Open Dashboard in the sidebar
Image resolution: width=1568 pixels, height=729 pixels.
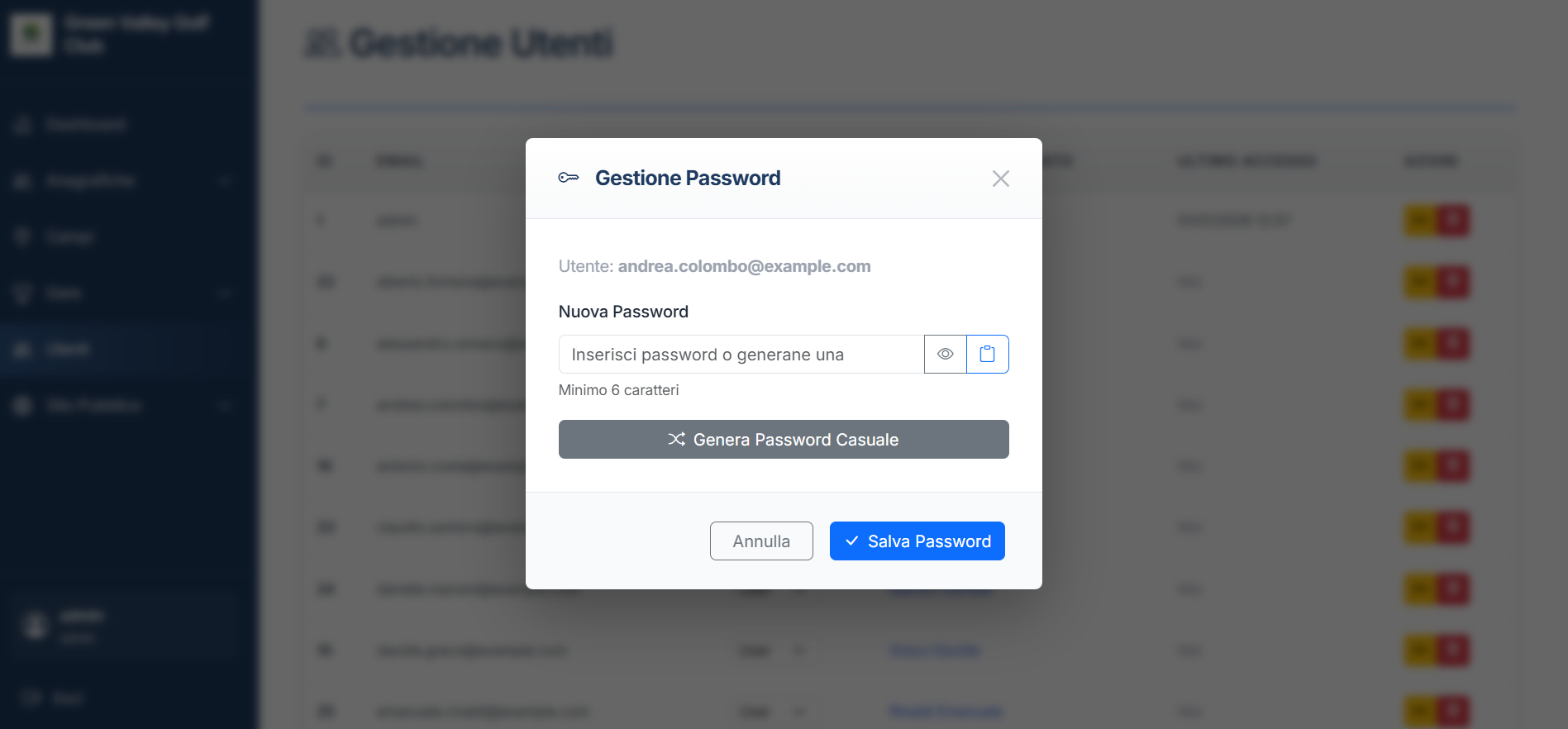pos(86,125)
